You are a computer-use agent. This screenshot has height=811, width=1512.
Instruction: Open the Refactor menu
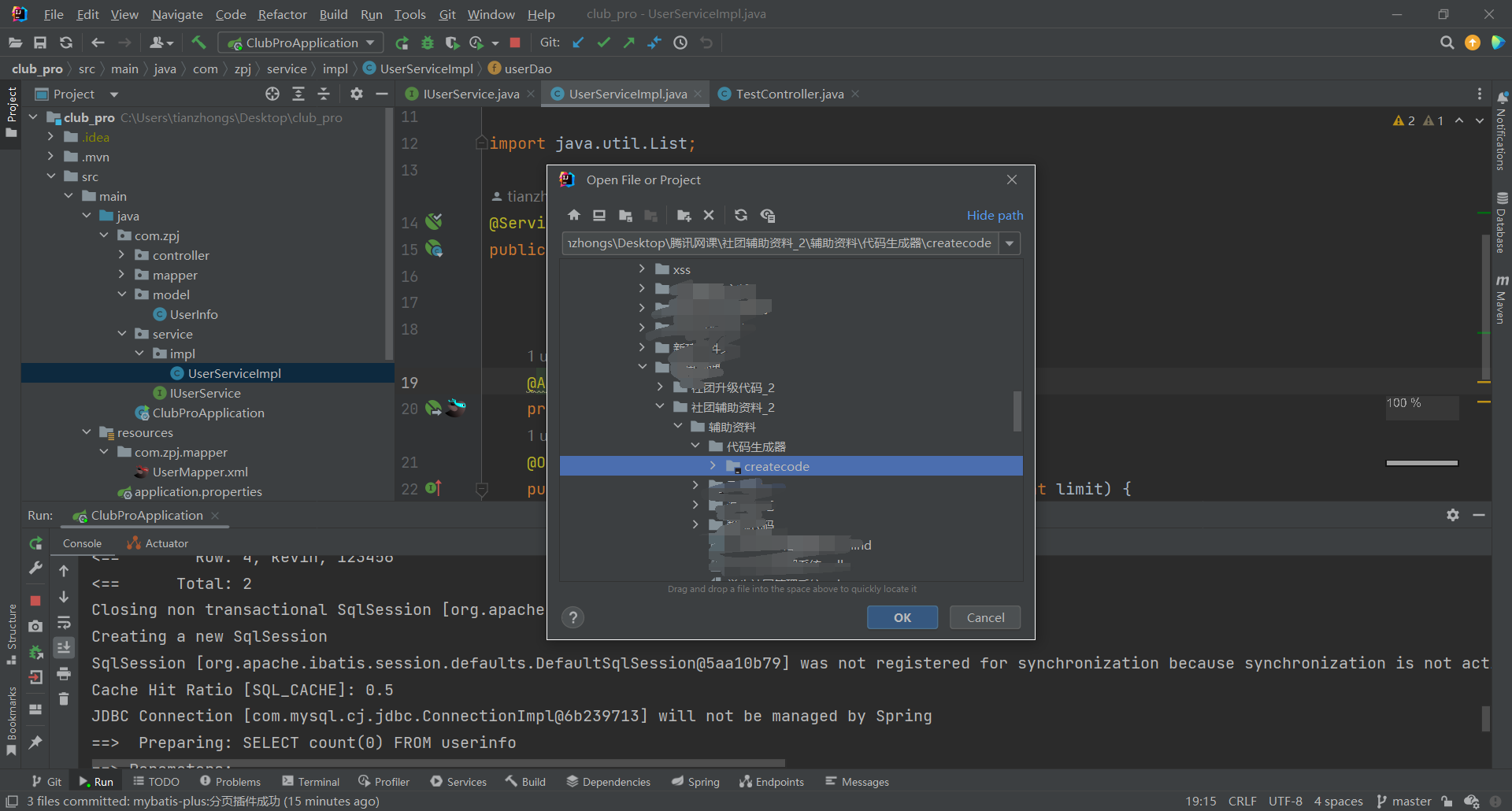(x=282, y=14)
